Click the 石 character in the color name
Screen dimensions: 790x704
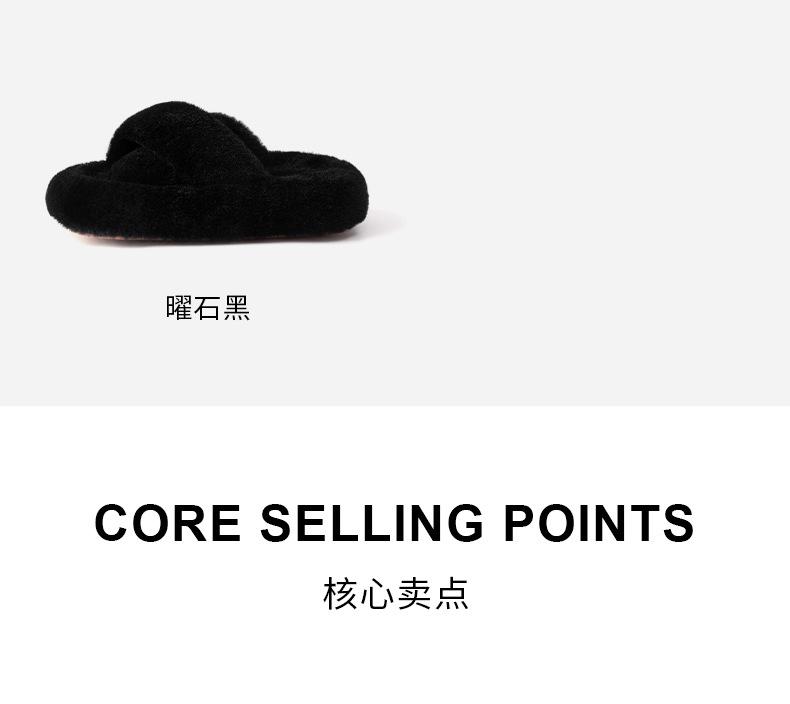tap(208, 308)
